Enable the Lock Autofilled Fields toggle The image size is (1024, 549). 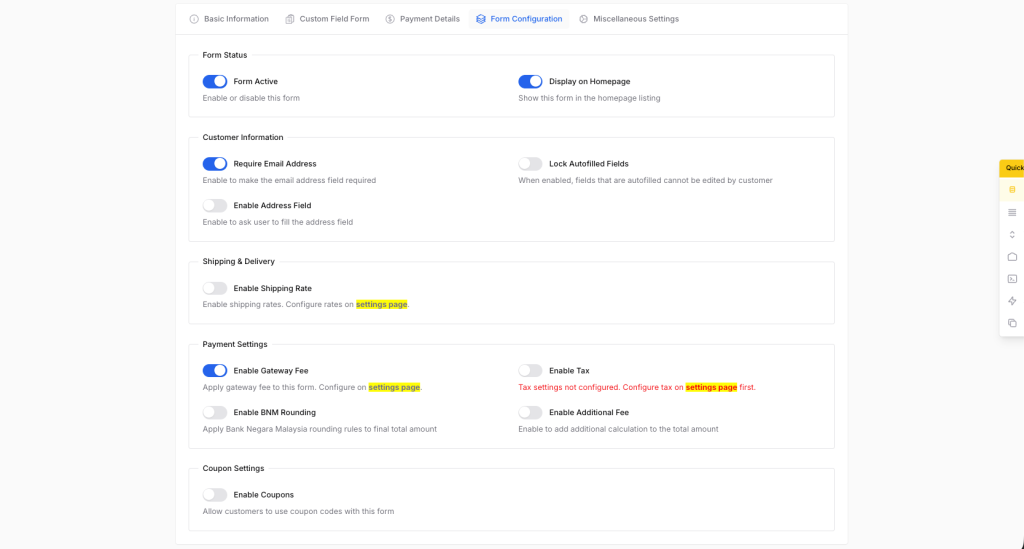(530, 164)
